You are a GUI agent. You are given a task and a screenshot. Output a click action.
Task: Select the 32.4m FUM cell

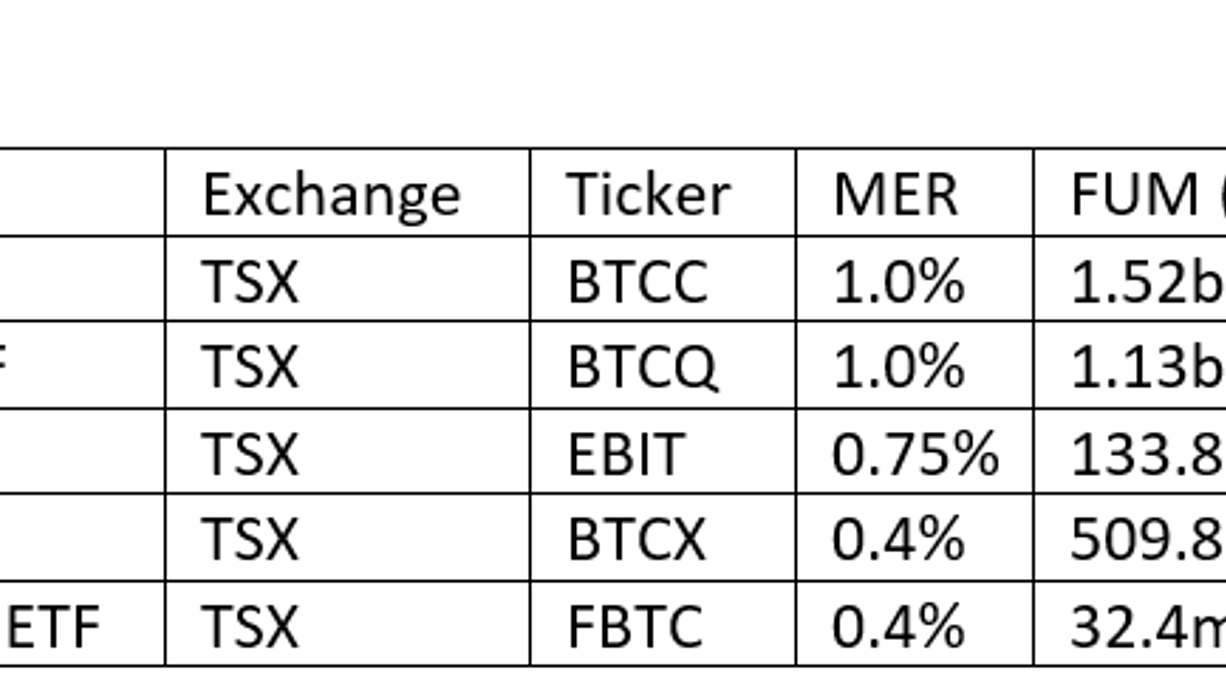[x=1130, y=623]
